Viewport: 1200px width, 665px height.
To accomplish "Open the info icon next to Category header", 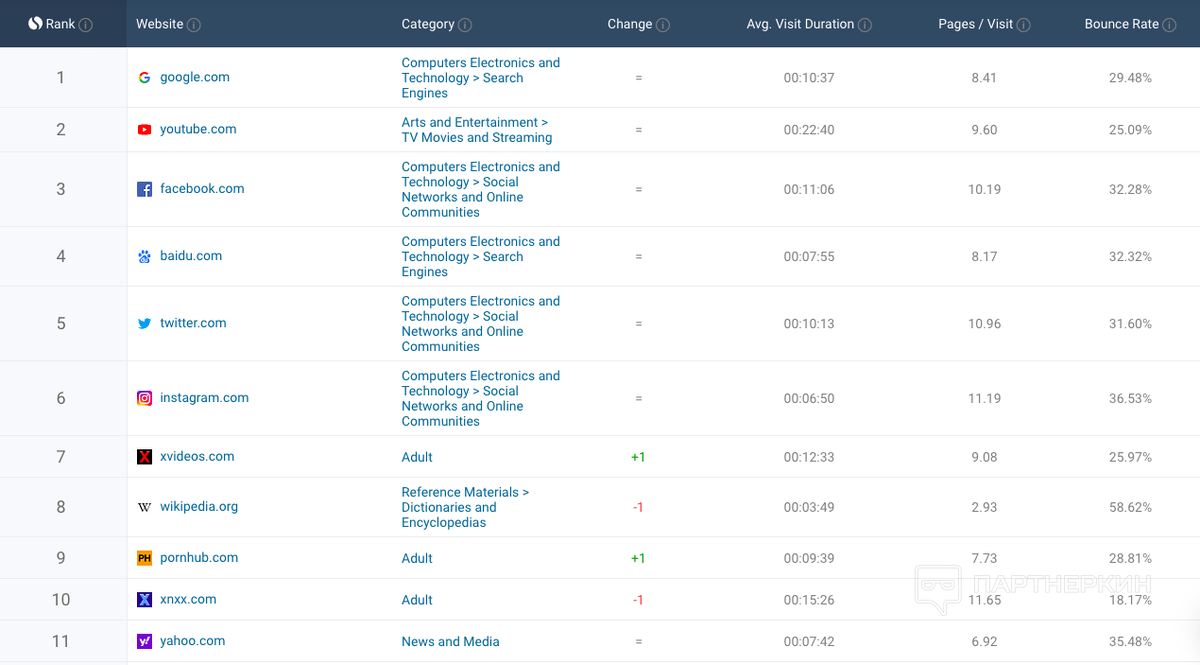I will point(465,25).
